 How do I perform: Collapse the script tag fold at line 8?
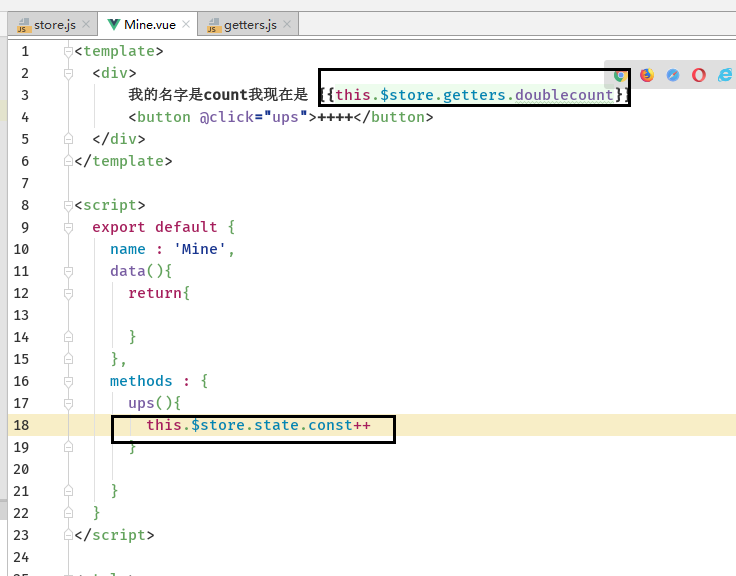pyautogui.click(x=69, y=205)
